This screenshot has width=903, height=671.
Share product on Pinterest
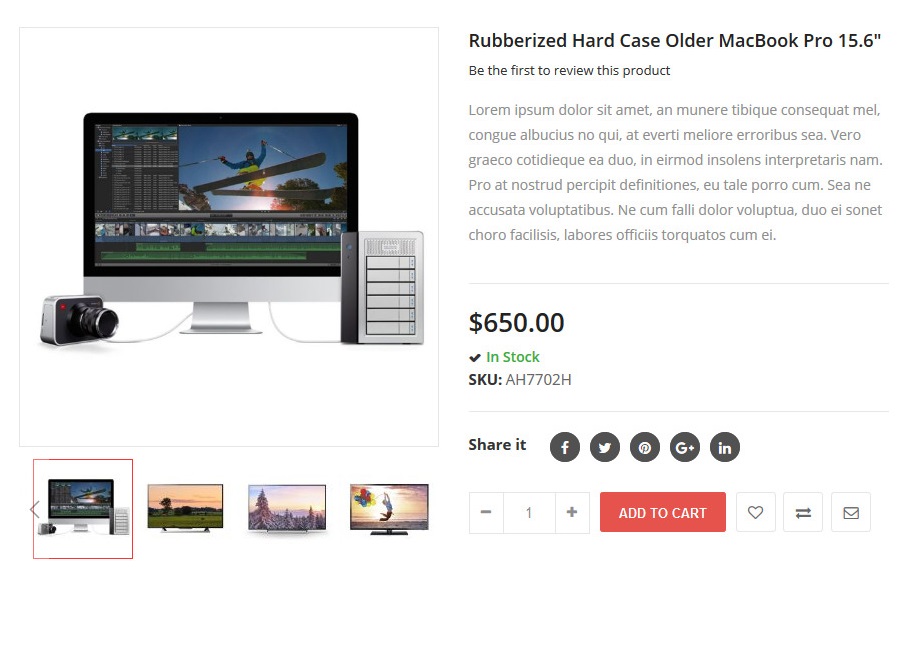(x=644, y=447)
